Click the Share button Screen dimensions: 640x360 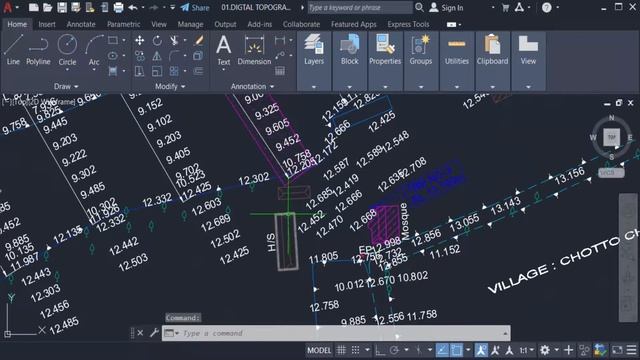click(x=195, y=7)
